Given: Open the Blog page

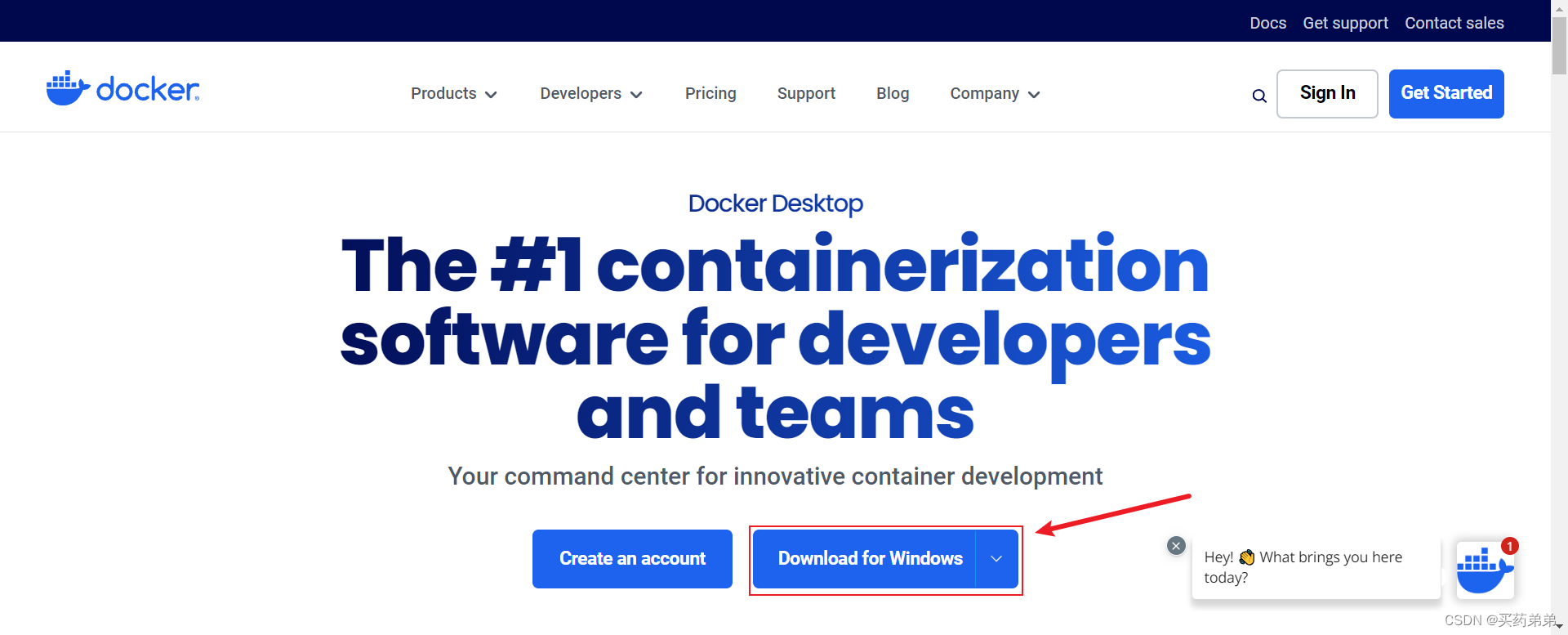Looking at the screenshot, I should pos(893,94).
